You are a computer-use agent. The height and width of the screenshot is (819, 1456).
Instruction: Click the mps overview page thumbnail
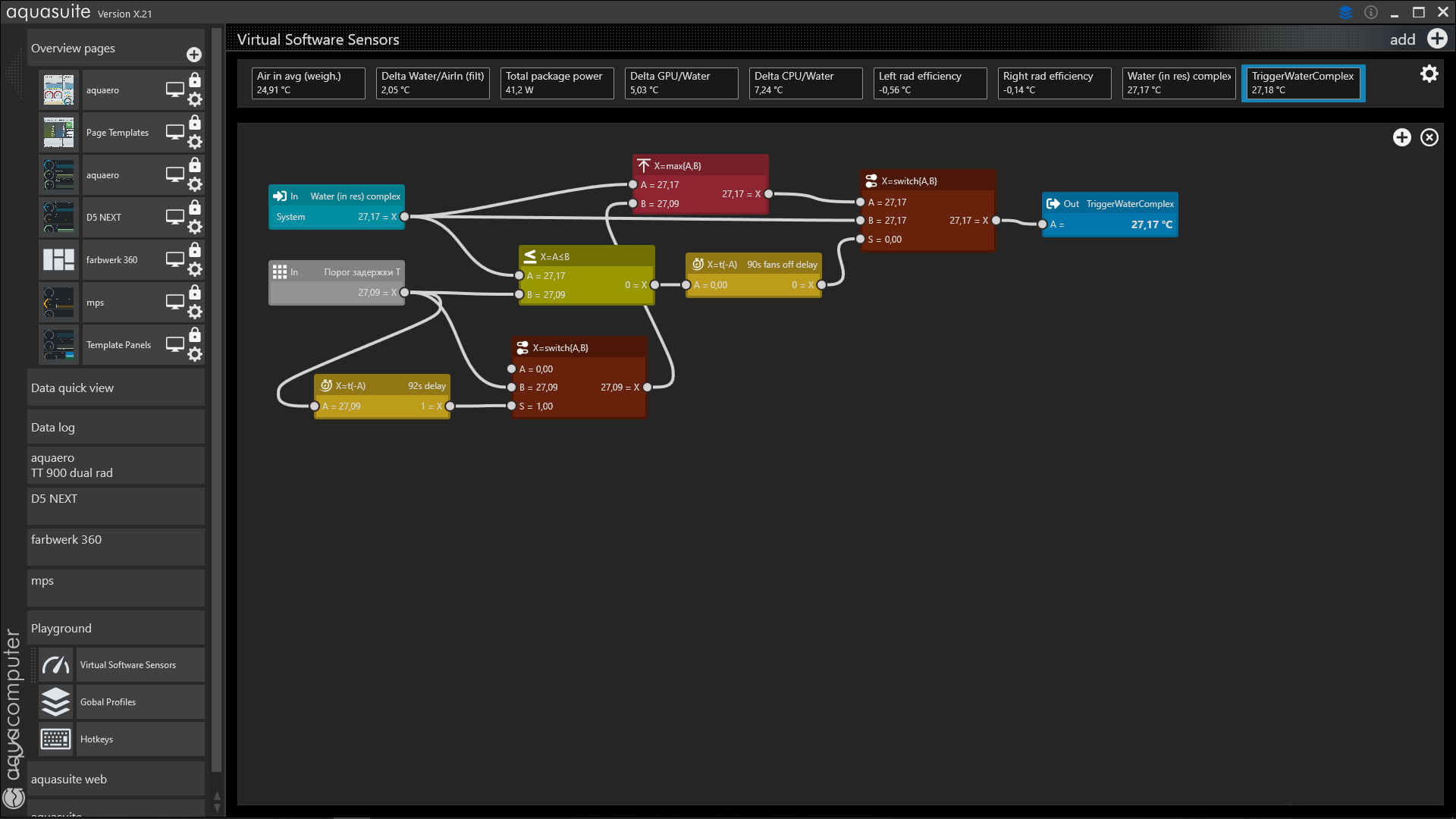click(x=58, y=303)
